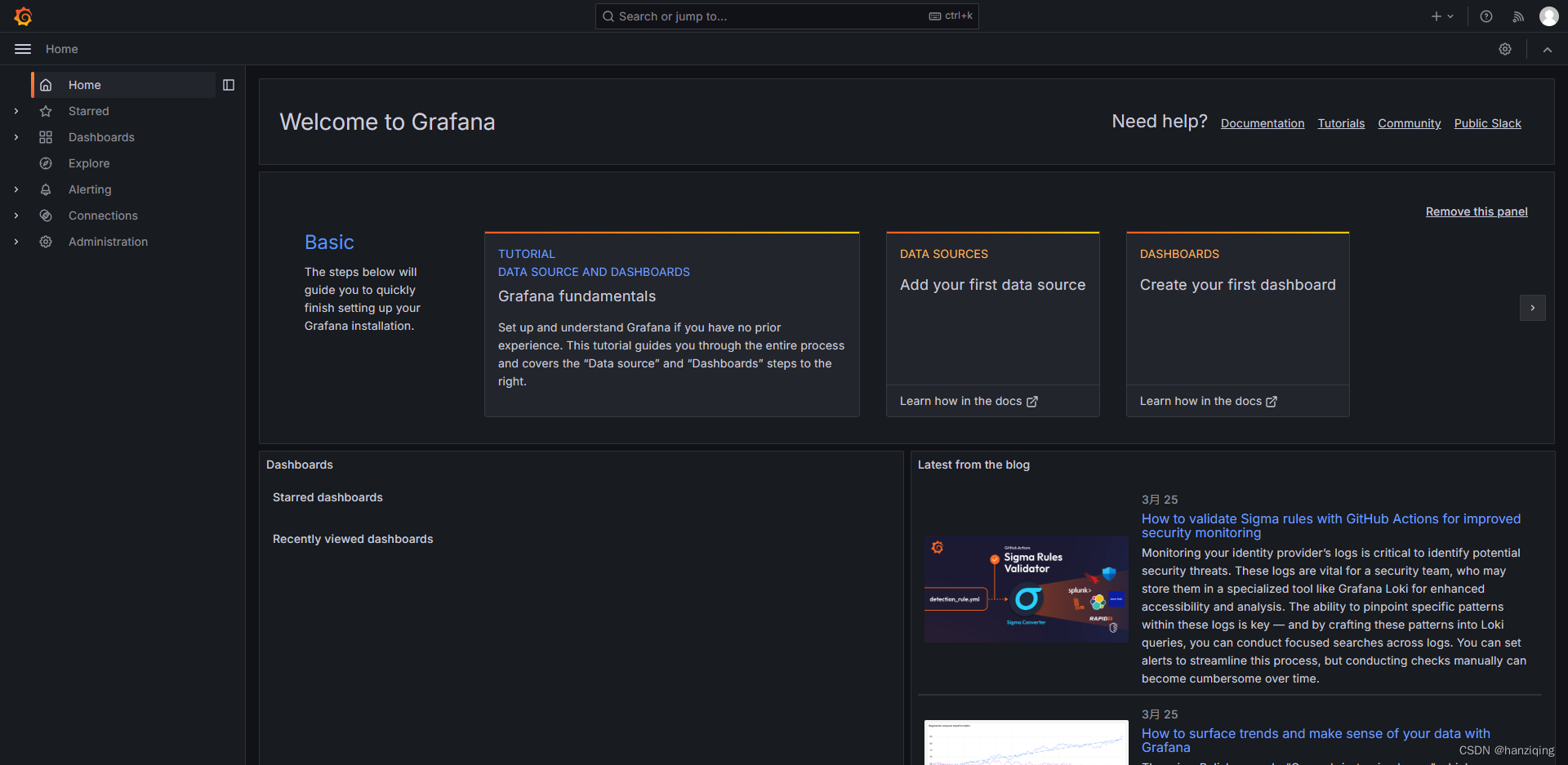Image resolution: width=1568 pixels, height=765 pixels.
Task: Click Create your first dashboard card
Action: (x=1238, y=309)
